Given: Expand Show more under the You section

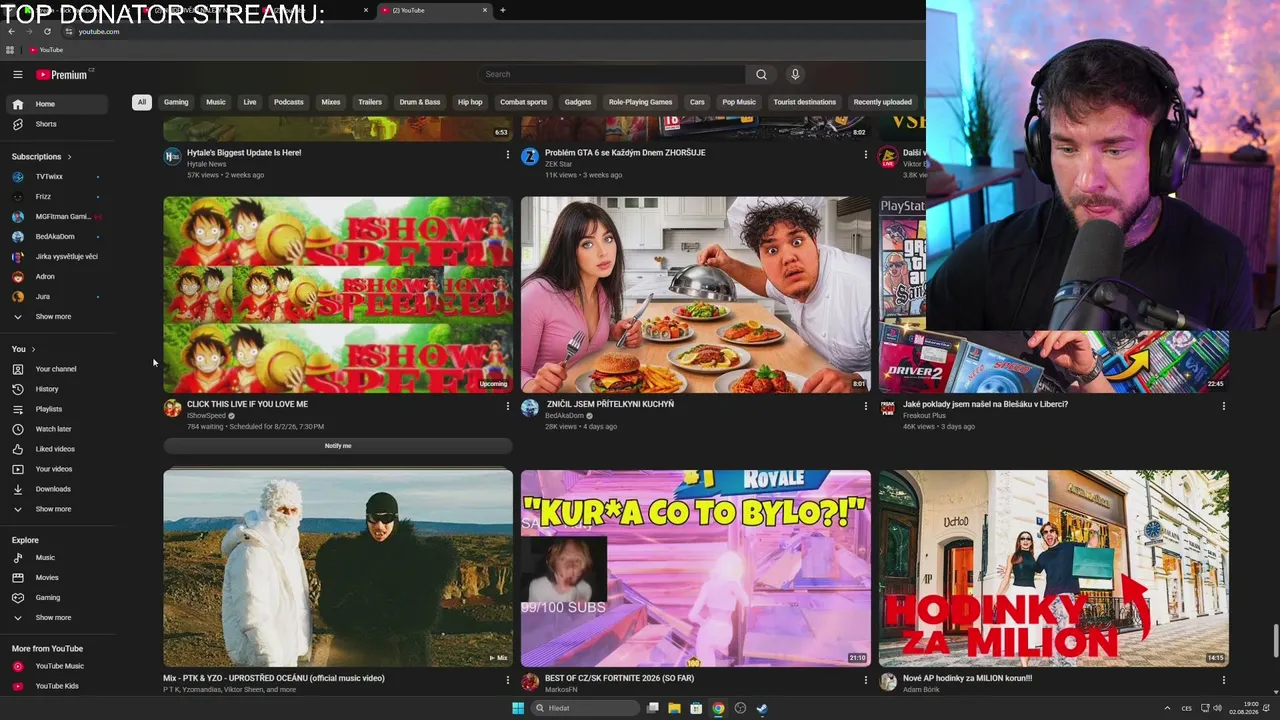Looking at the screenshot, I should click(57, 509).
